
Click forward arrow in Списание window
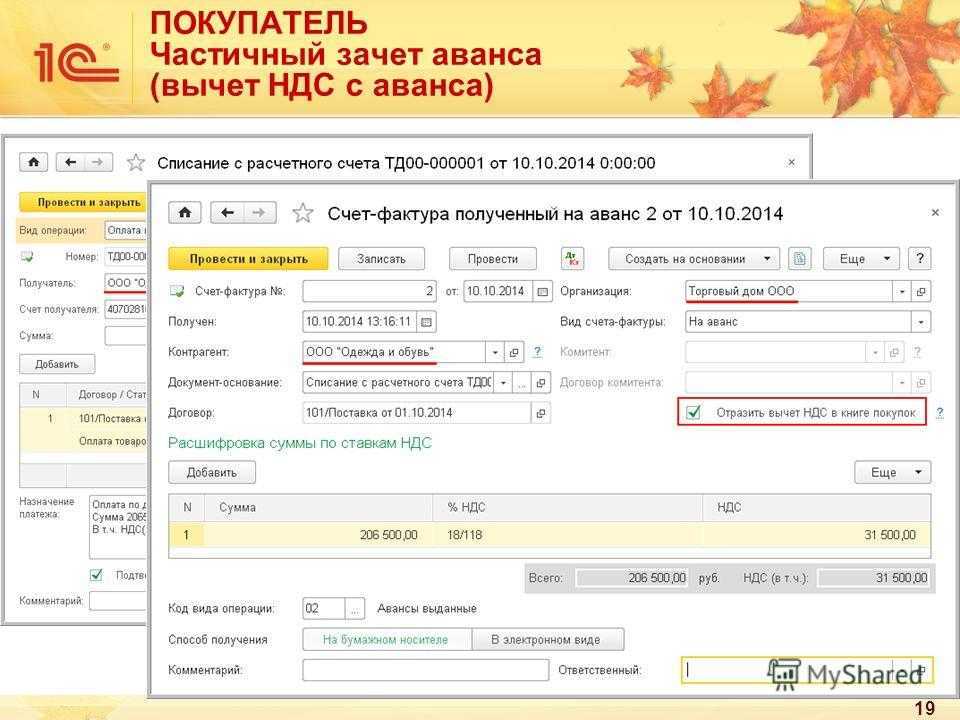[98, 162]
